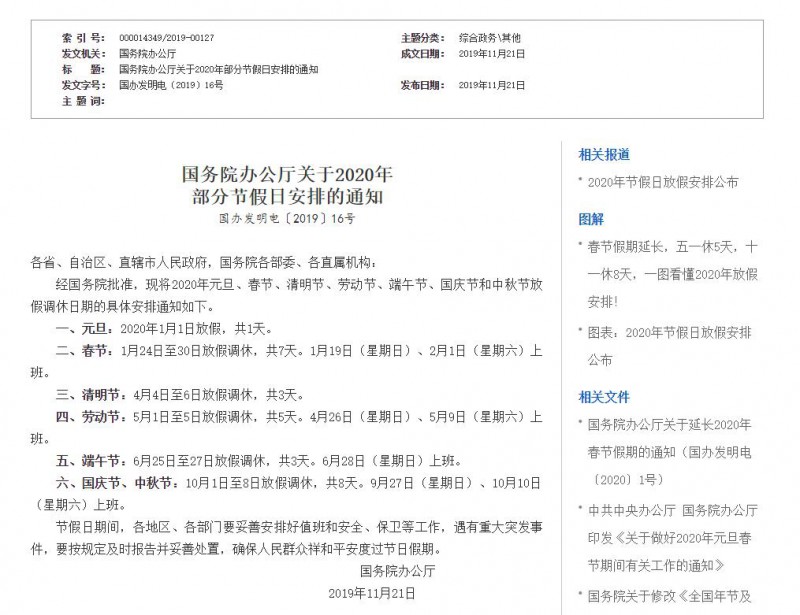Click the "相关文件" sidebar heading
800x615 pixels.
604,397
